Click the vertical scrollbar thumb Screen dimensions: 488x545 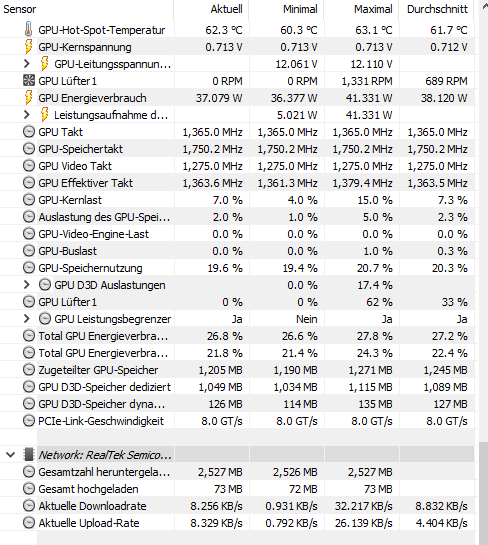pos(483,494)
